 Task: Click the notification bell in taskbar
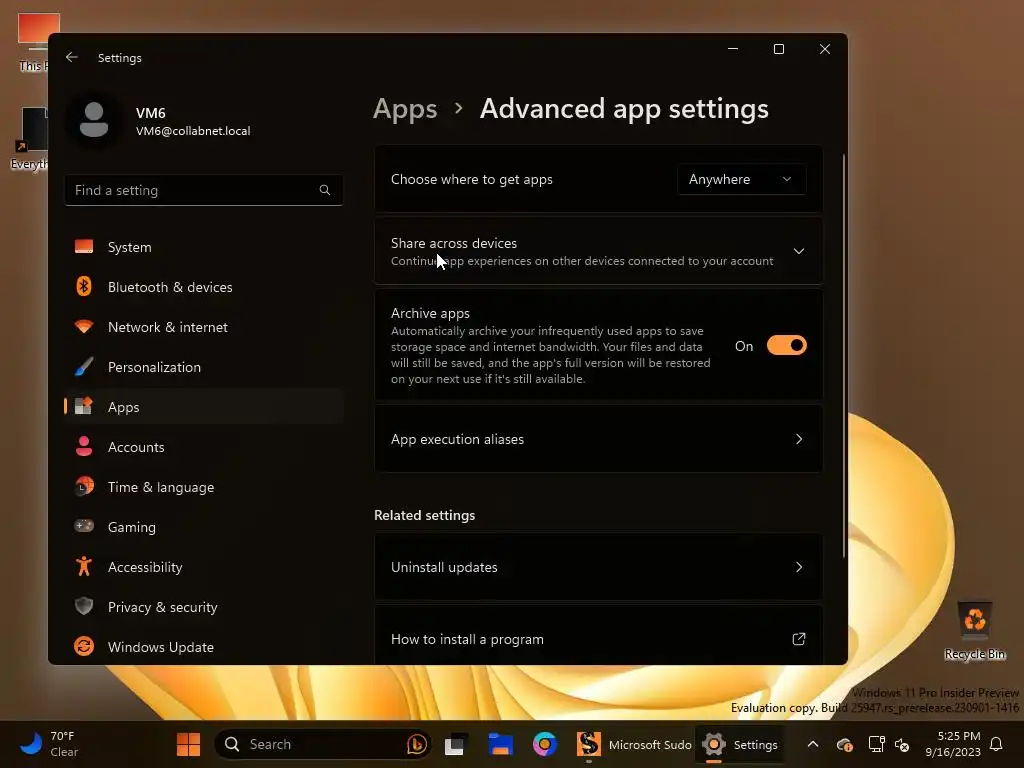[x=996, y=744]
